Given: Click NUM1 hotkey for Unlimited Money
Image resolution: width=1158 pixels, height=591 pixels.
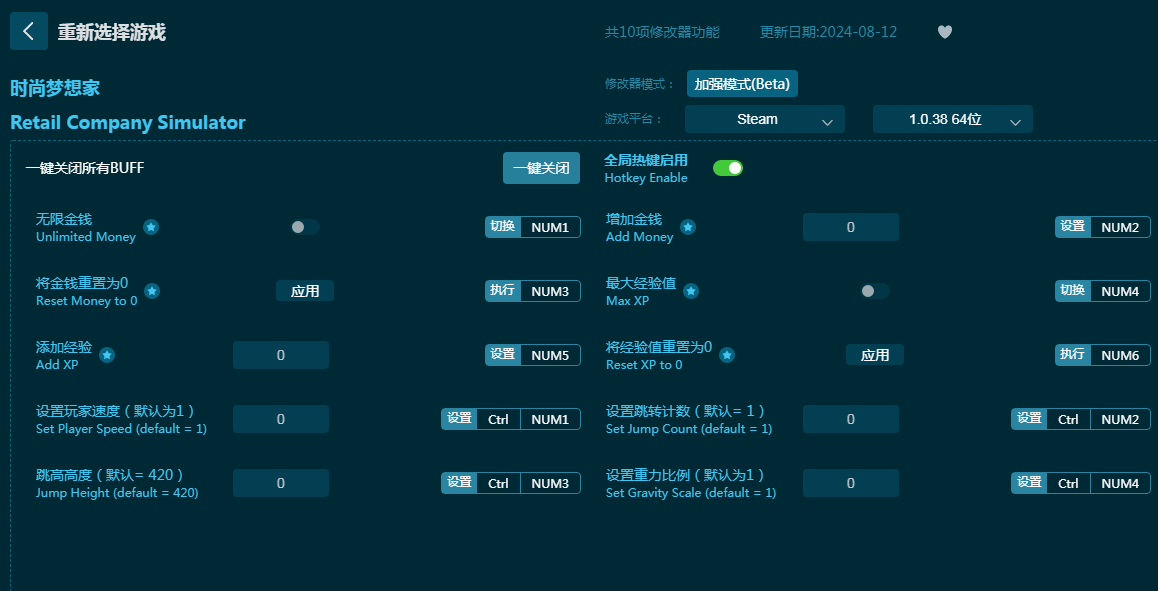Looking at the screenshot, I should coord(550,227).
